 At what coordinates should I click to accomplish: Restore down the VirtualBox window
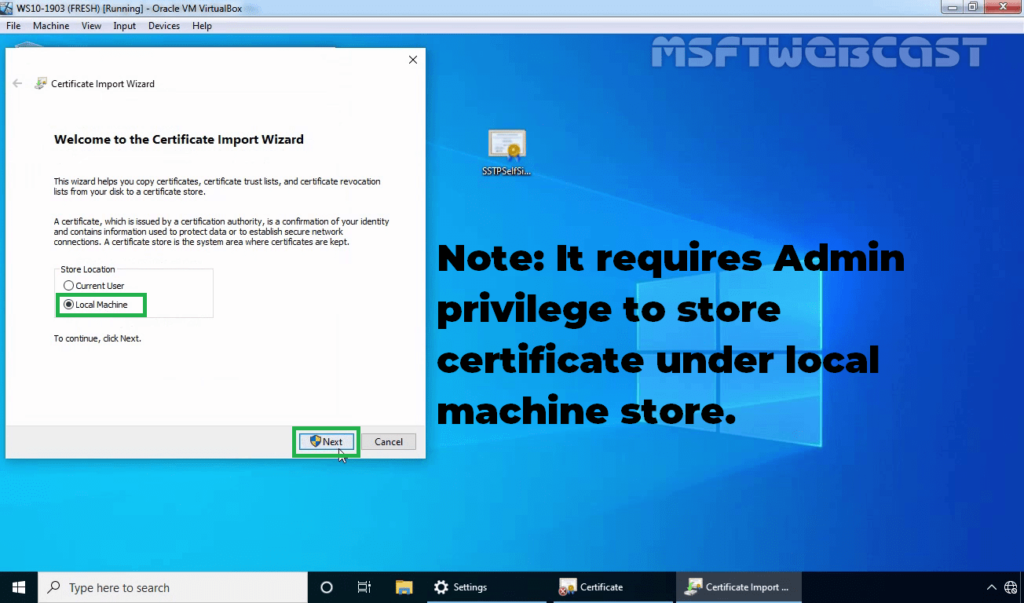coord(972,7)
